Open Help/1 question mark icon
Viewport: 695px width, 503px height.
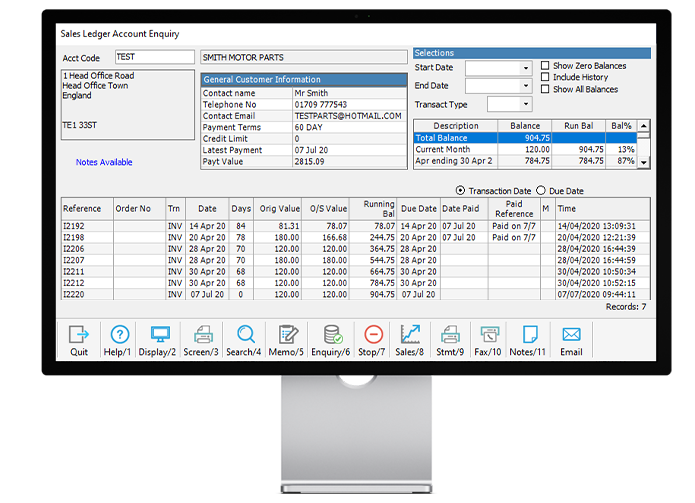click(x=120, y=335)
